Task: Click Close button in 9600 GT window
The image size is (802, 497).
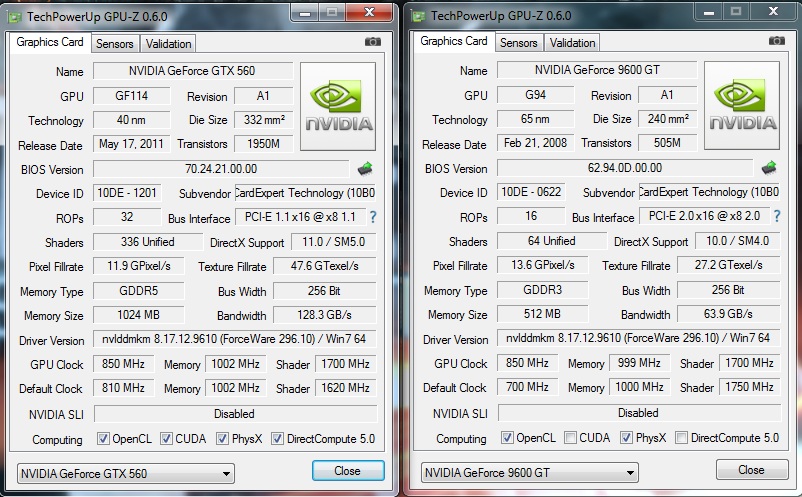Action: [x=752, y=469]
